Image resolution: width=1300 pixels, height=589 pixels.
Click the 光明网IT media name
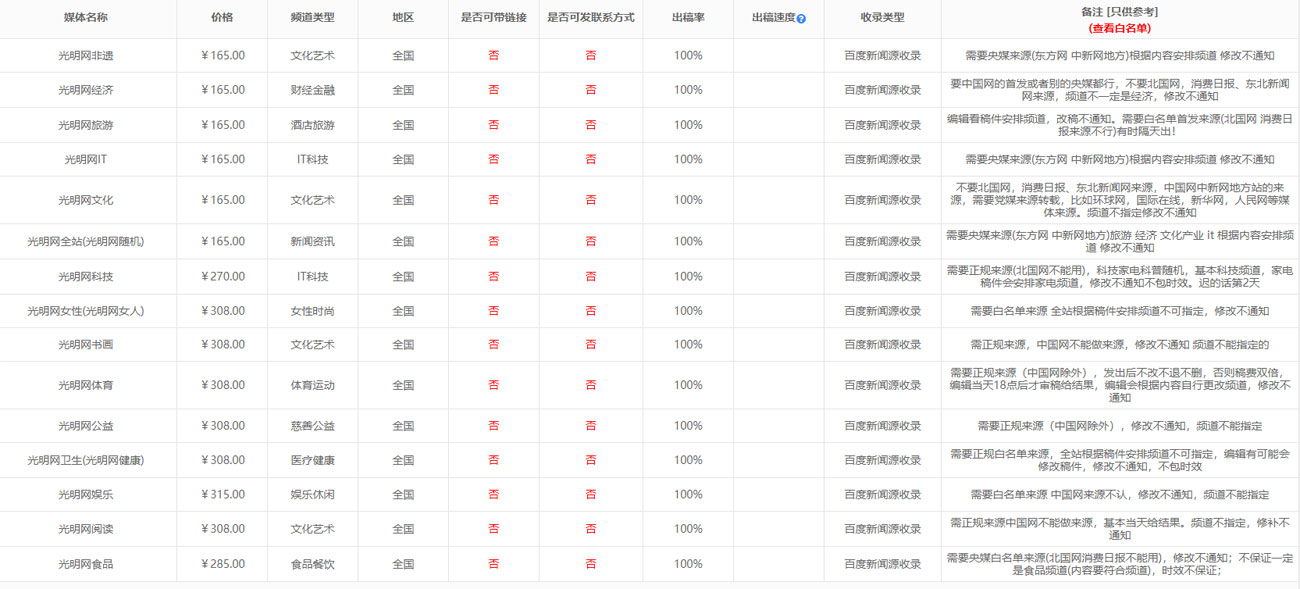pos(85,159)
